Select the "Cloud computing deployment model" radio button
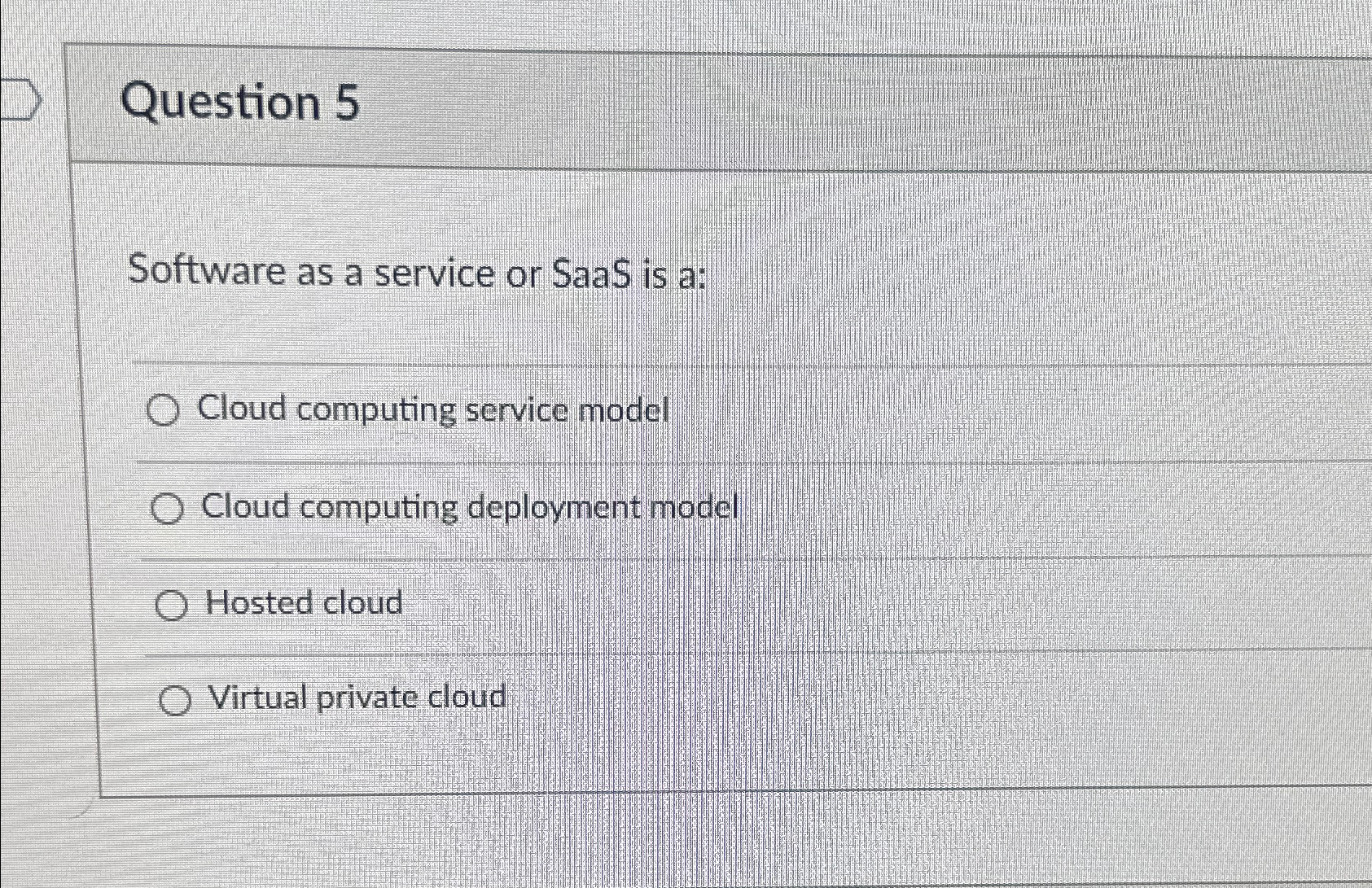The image size is (1372, 888). tap(169, 509)
